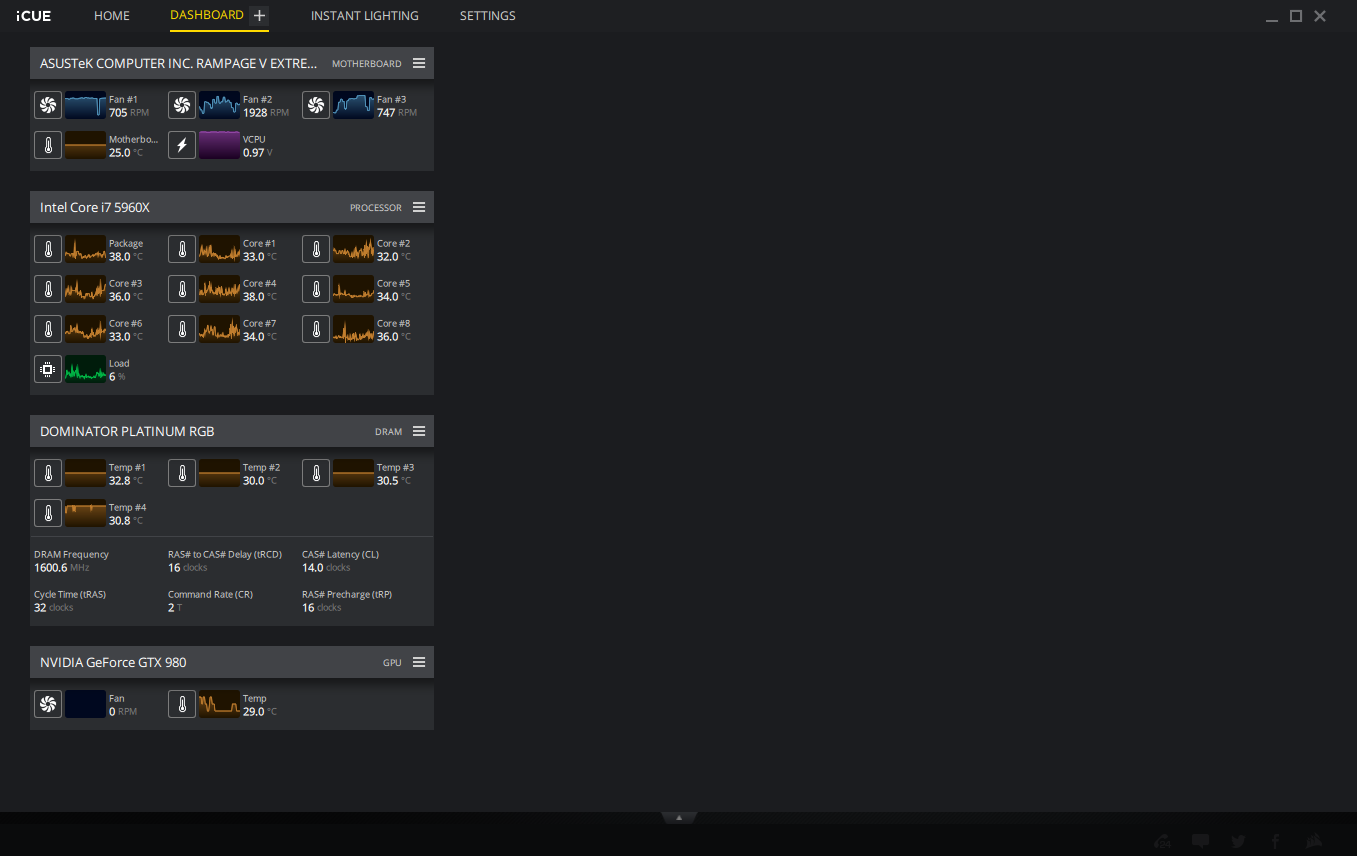Click the DRAM Temp #1 thermometer icon
This screenshot has width=1357, height=856.
(x=48, y=473)
